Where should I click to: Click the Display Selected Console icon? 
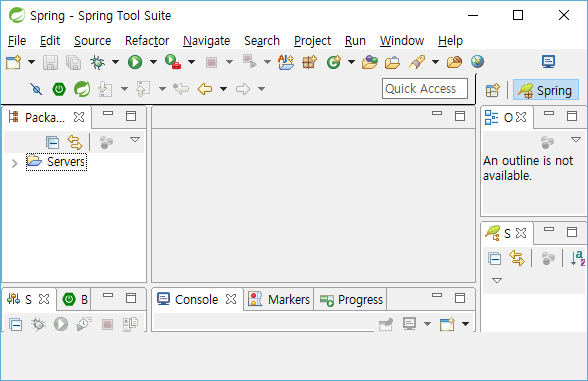tap(410, 324)
